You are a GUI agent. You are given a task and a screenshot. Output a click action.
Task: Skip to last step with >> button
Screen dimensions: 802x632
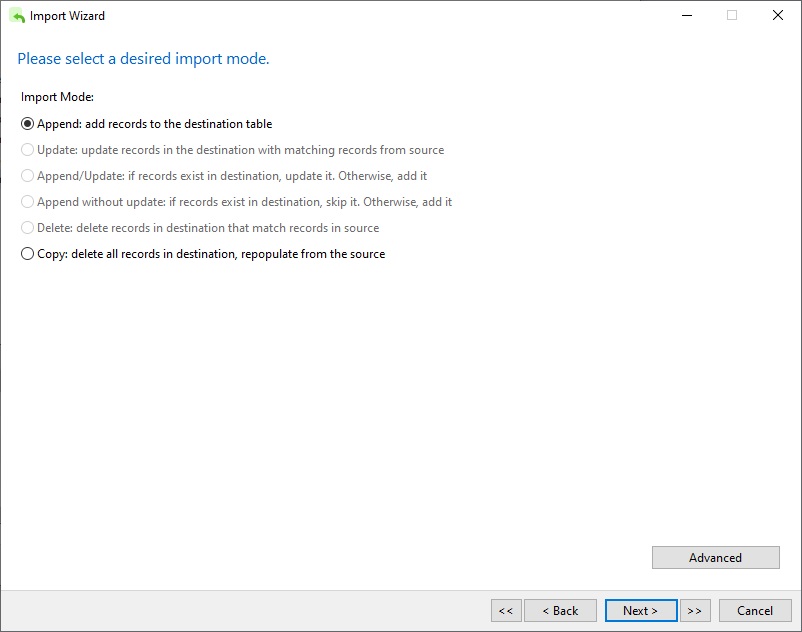pos(695,611)
